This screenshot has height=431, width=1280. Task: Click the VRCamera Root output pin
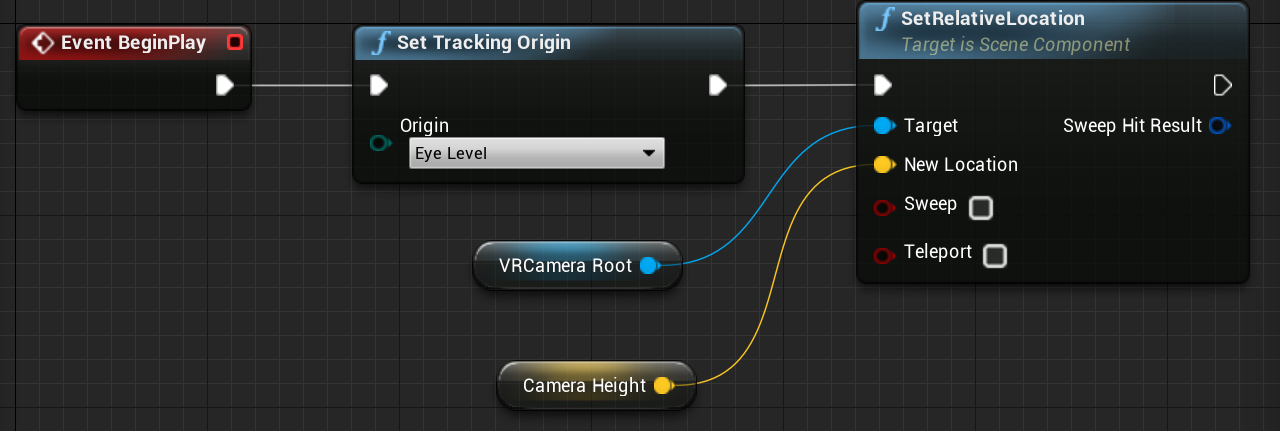(x=650, y=266)
